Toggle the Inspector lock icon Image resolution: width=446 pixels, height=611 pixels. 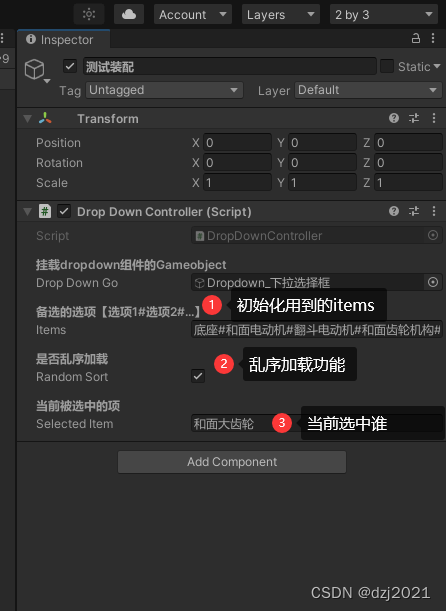click(416, 39)
